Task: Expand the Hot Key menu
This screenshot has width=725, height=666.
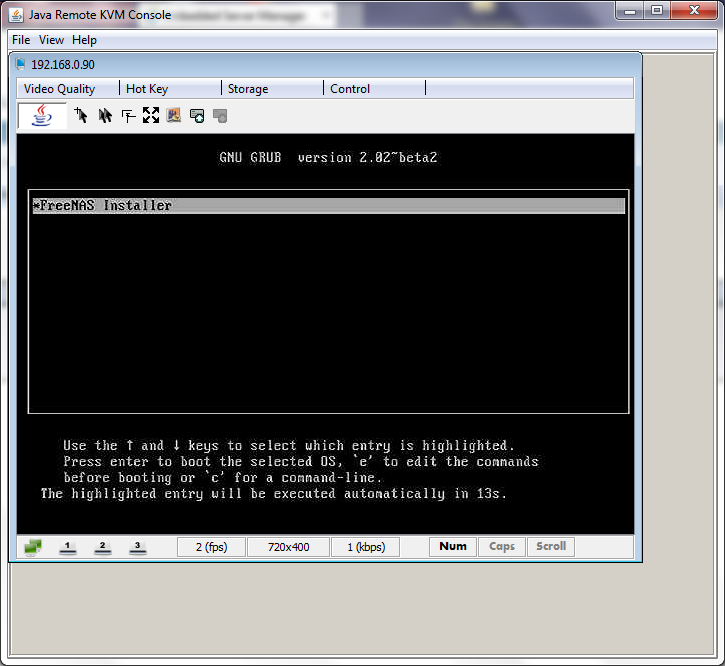Action: click(147, 89)
